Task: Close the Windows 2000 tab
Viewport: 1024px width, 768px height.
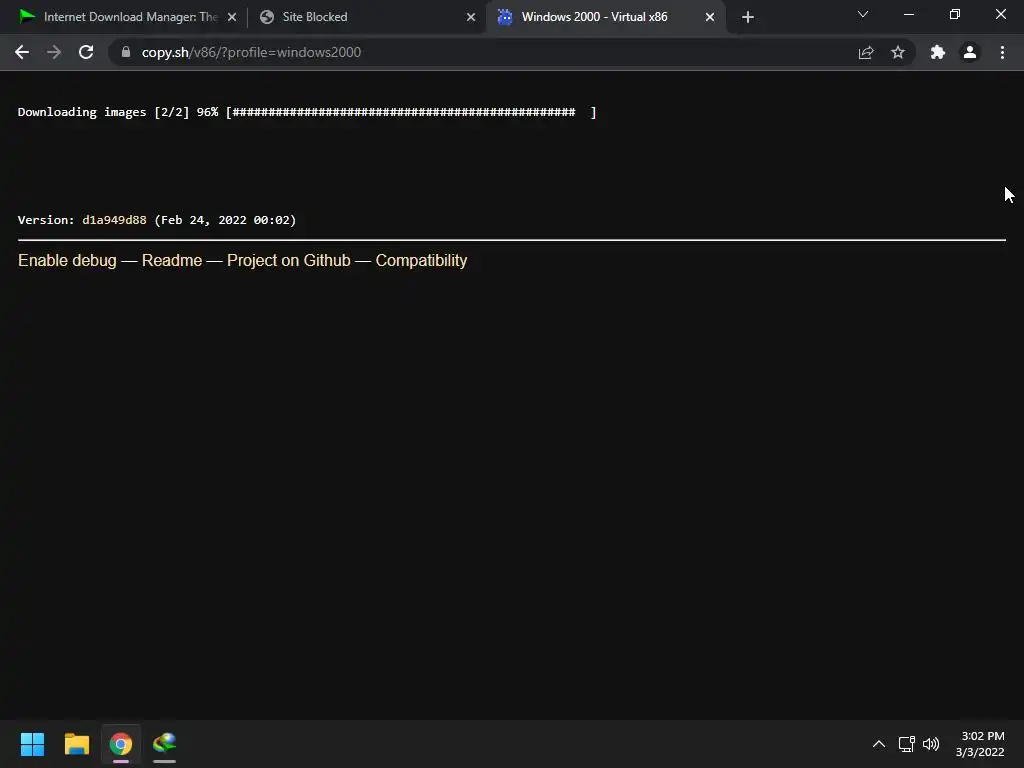Action: [x=710, y=17]
